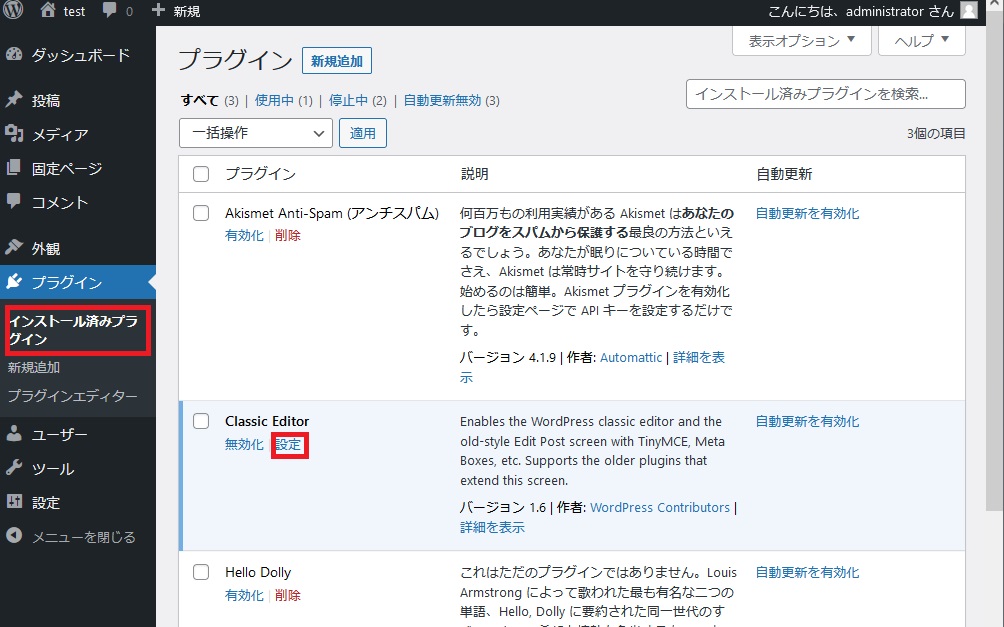Open Classic Editor 設定 link
The height and width of the screenshot is (627, 1004).
coord(288,444)
